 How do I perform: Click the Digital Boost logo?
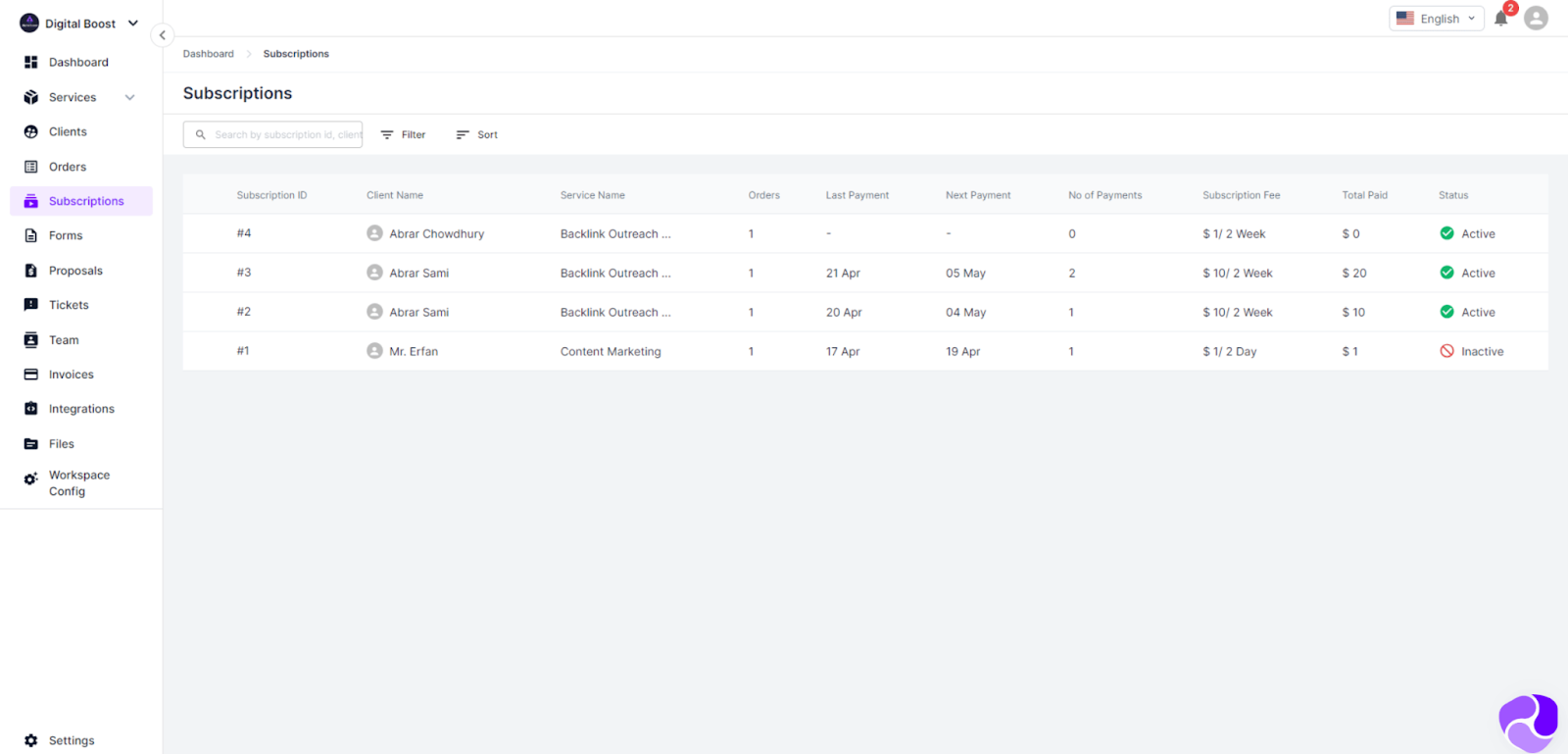pyautogui.click(x=29, y=23)
